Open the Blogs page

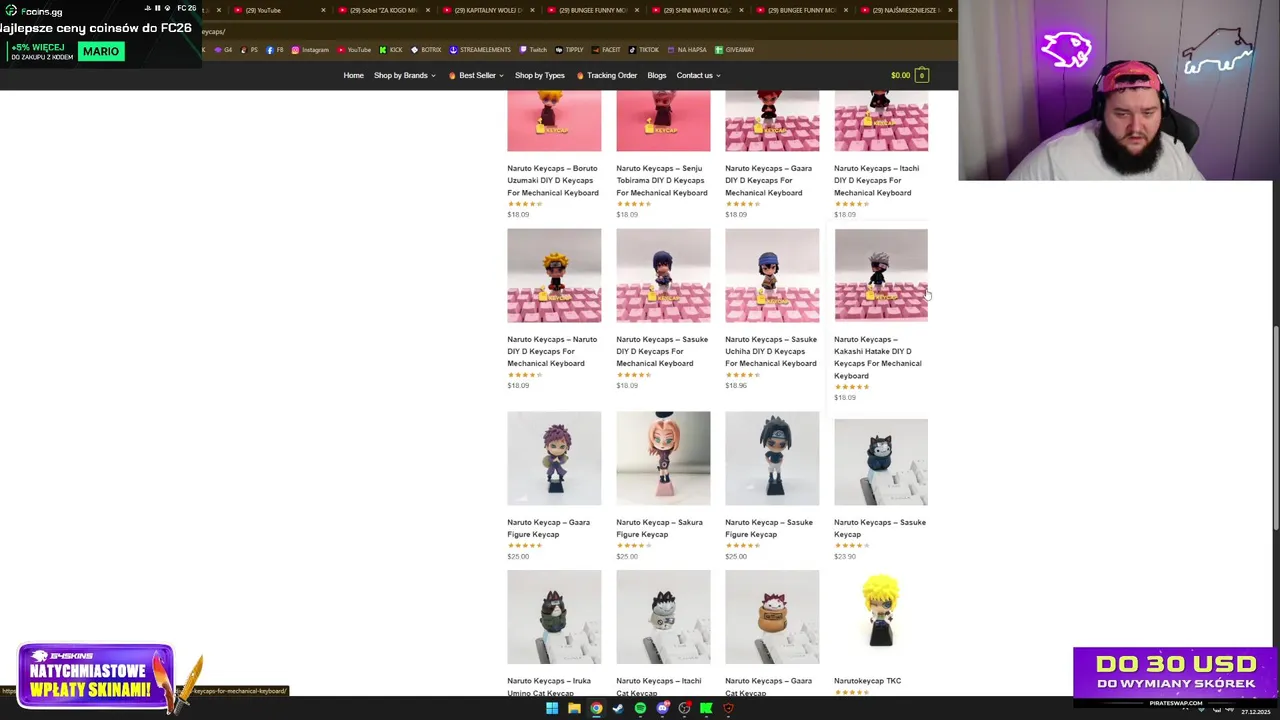[656, 75]
